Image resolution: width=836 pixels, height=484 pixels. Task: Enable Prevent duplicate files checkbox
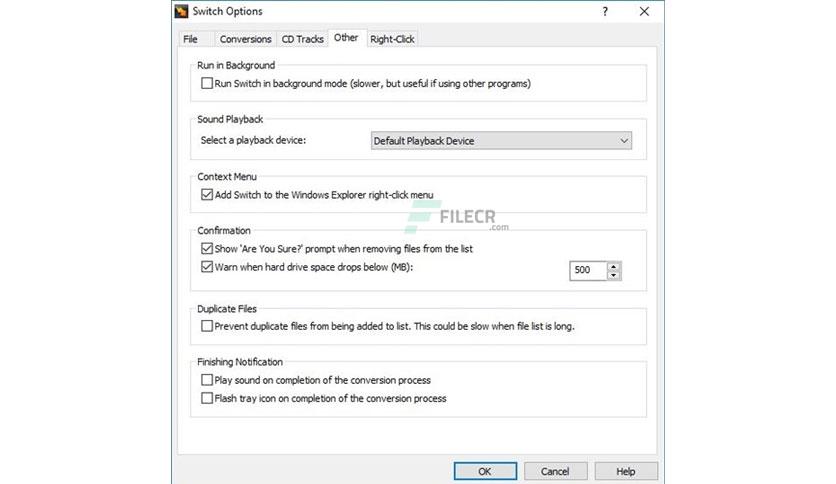pos(207,326)
